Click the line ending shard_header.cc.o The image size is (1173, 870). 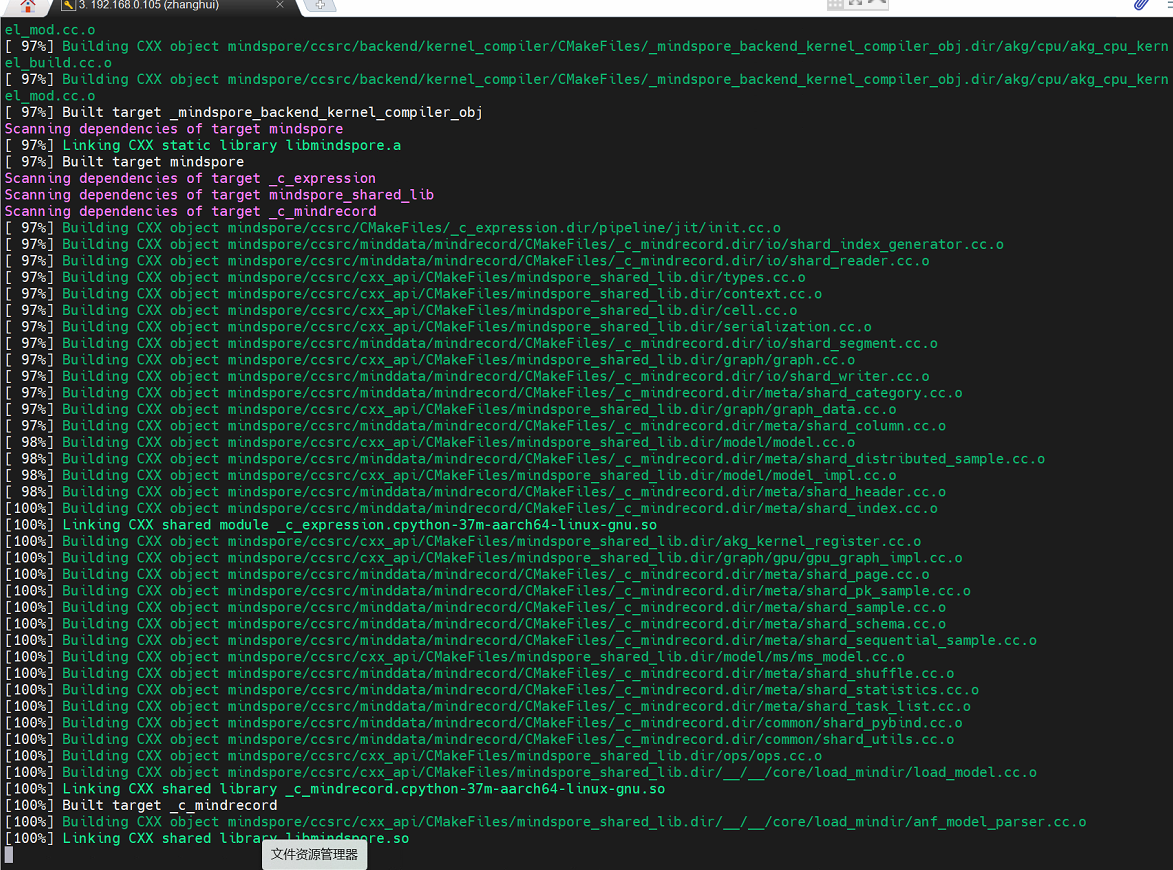click(475, 491)
